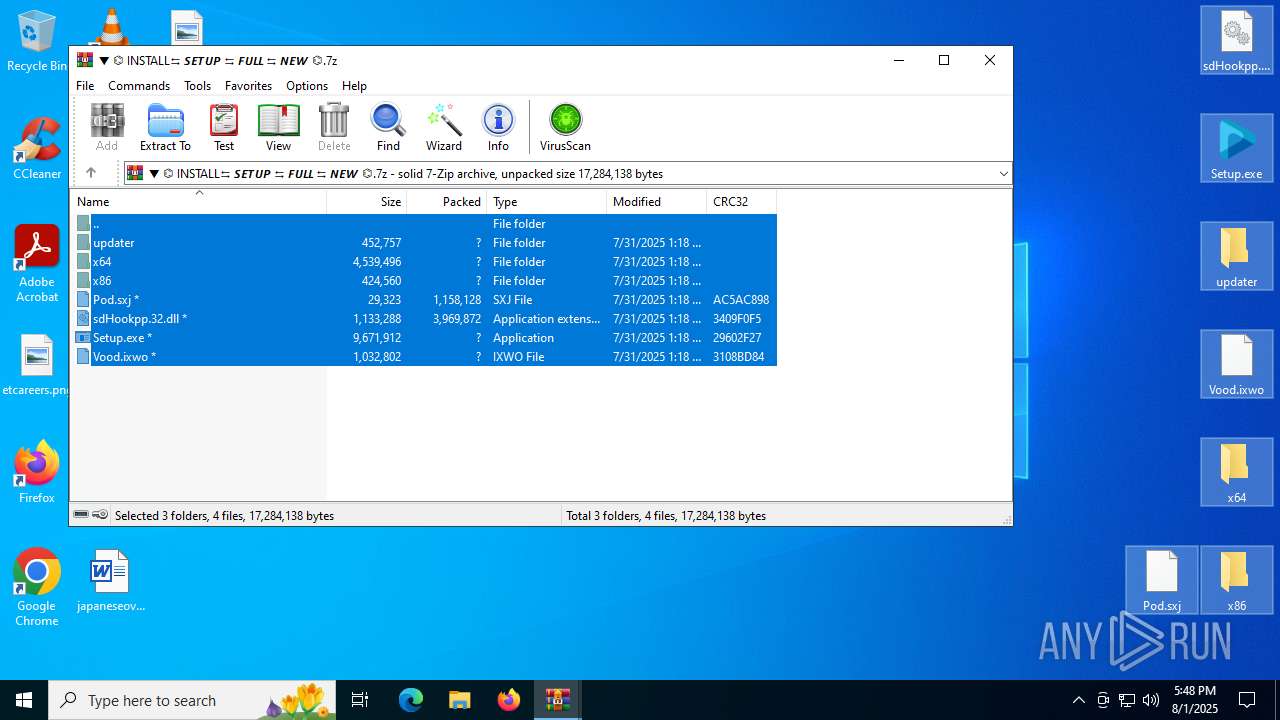This screenshot has height=720, width=1280.
Task: Select the Vood.ixwo desktop file
Action: [x=1237, y=364]
